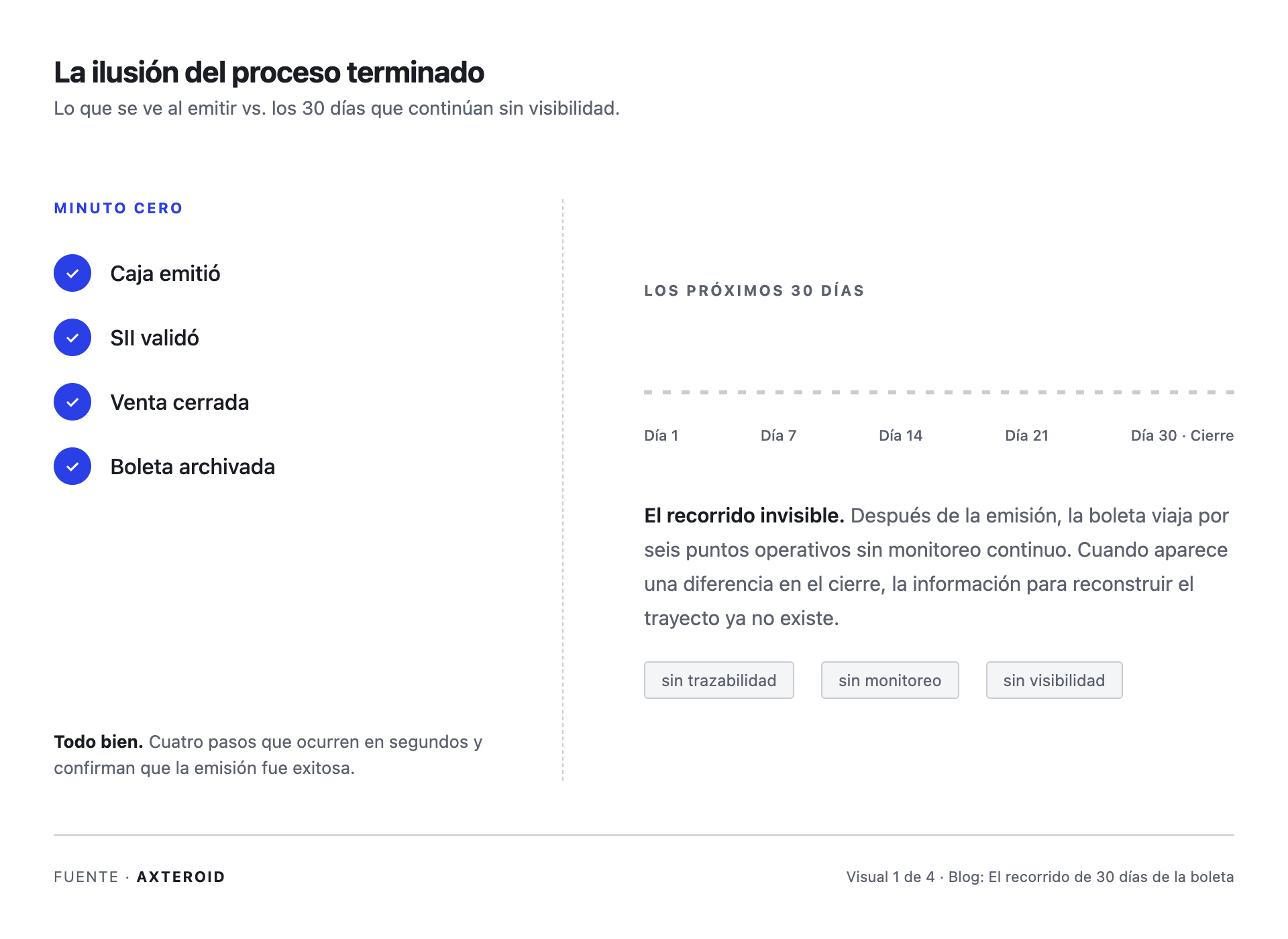Click the MINUTO CERO section heading
The height and width of the screenshot is (939, 1288).
click(x=119, y=208)
